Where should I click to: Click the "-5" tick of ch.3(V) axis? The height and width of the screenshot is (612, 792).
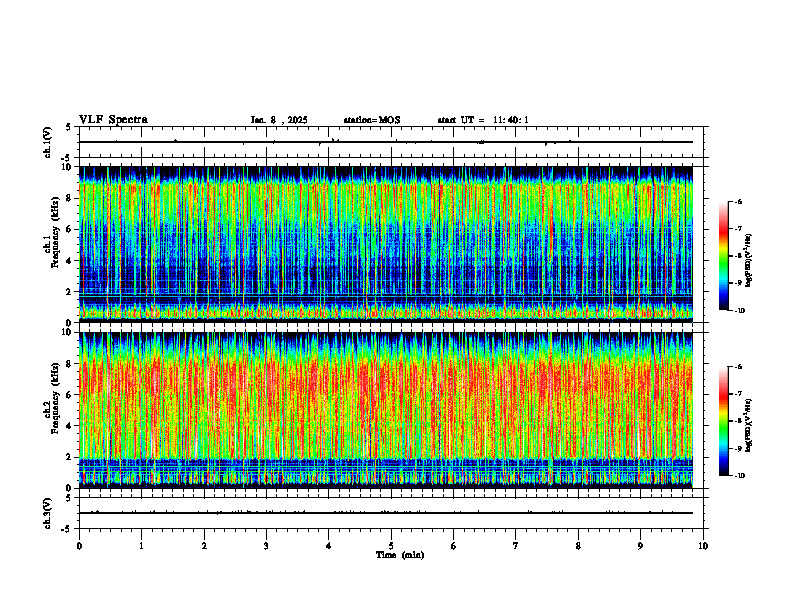pyautogui.click(x=65, y=529)
